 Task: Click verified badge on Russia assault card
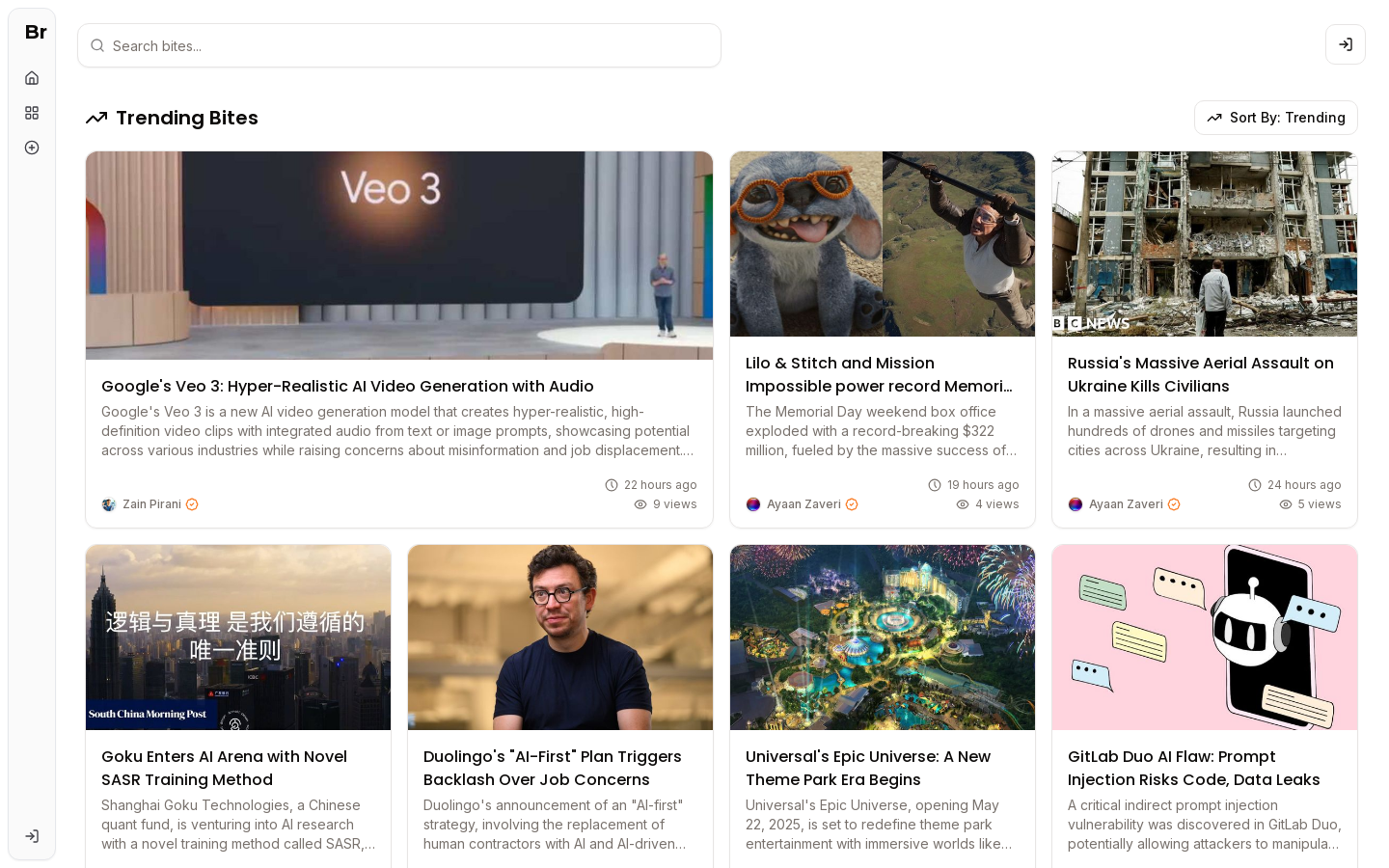click(x=1174, y=504)
